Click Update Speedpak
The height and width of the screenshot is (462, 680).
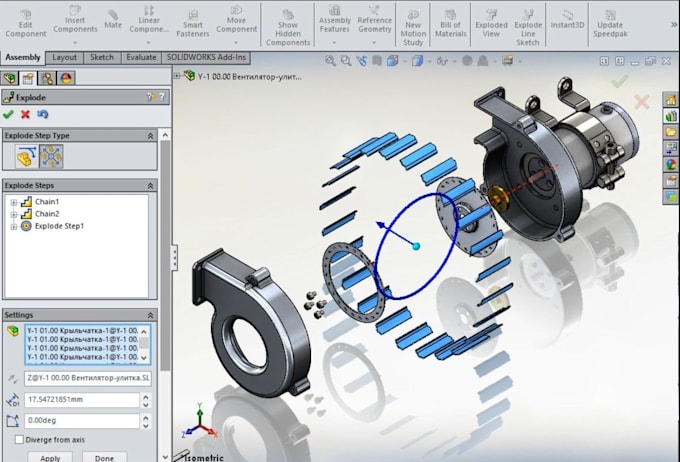[x=610, y=23]
